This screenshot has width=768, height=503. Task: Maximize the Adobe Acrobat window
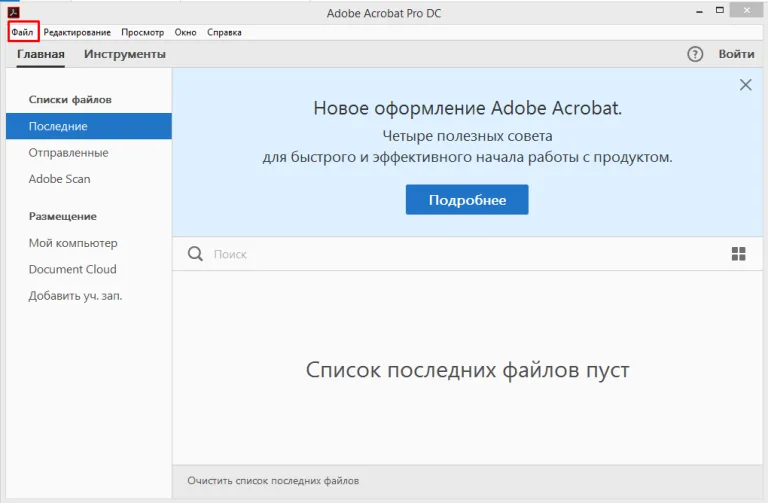pos(720,10)
